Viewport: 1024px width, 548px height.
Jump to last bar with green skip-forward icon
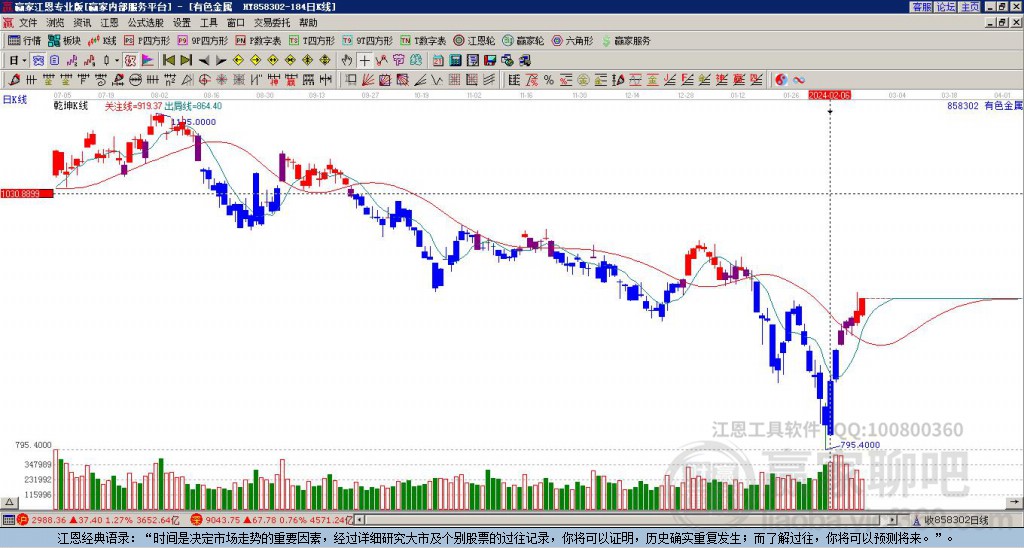coord(186,60)
